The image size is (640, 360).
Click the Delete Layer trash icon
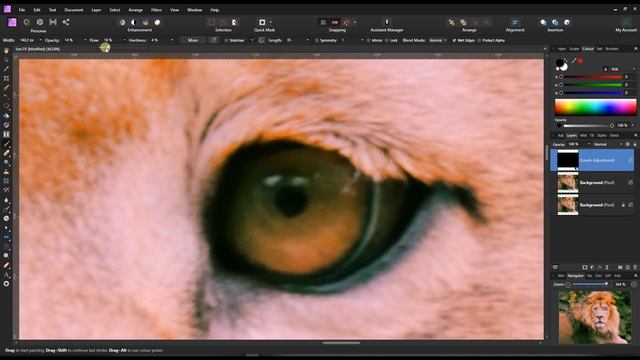(x=635, y=267)
